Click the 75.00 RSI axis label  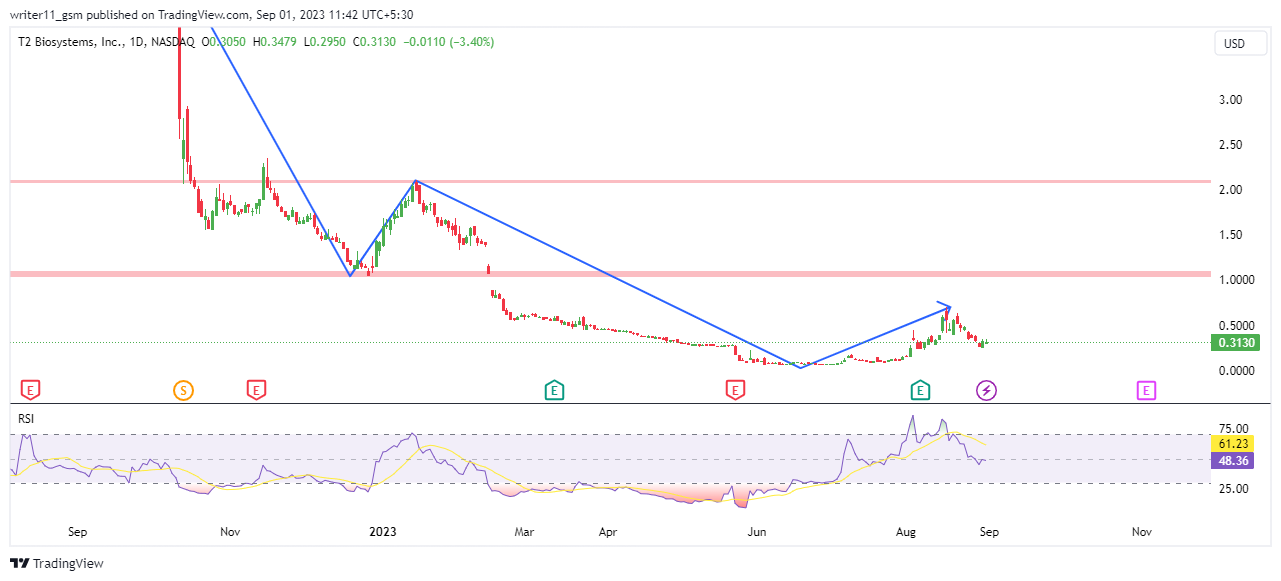tap(1232, 428)
